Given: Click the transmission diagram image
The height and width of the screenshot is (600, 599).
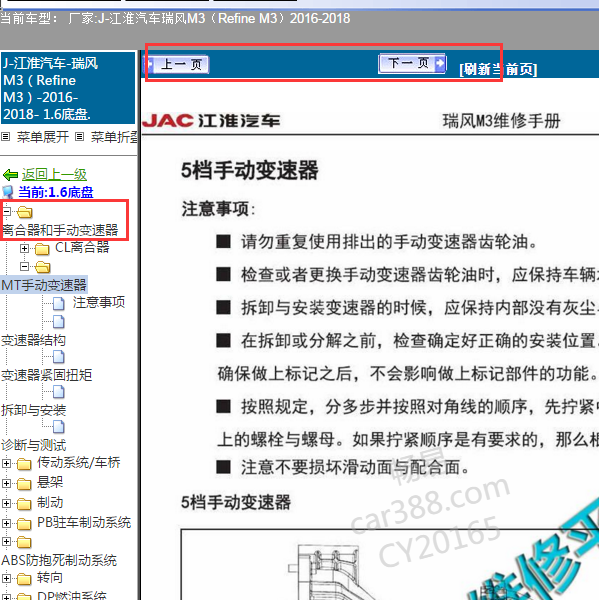Looking at the screenshot, I should 390,564.
